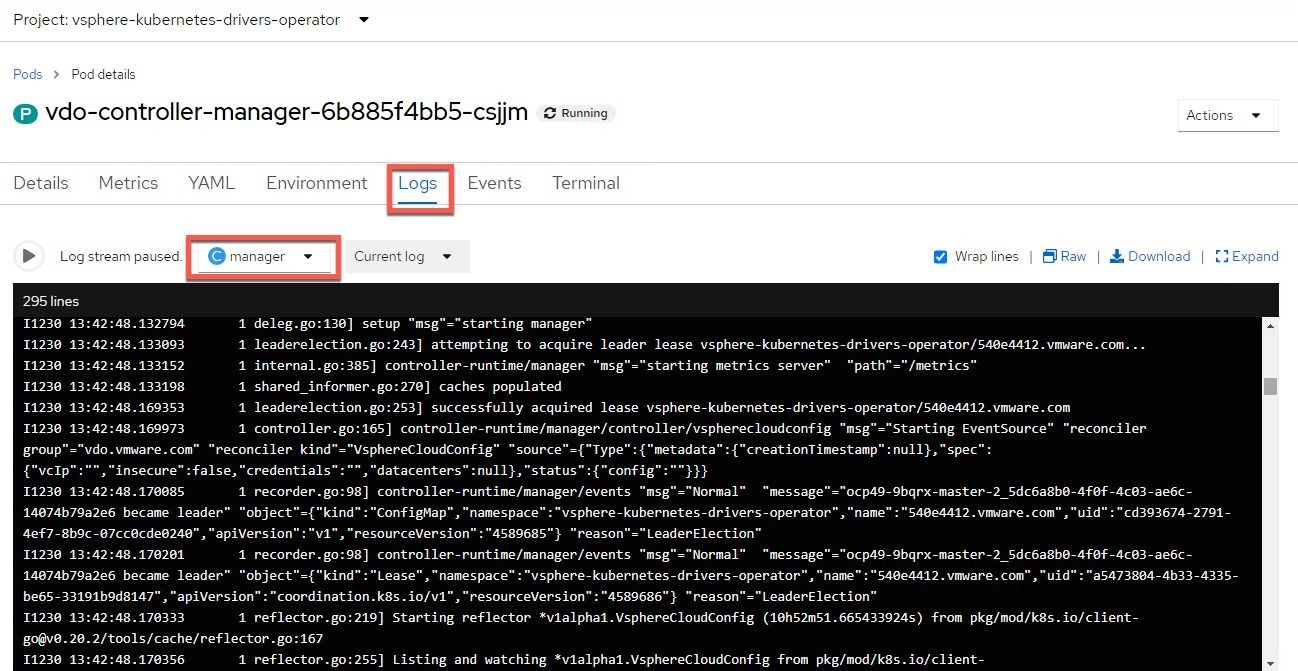The height and width of the screenshot is (671, 1298).
Task: Click log line 'shared_informer.go:270] caches populated'
Action: 292,386
